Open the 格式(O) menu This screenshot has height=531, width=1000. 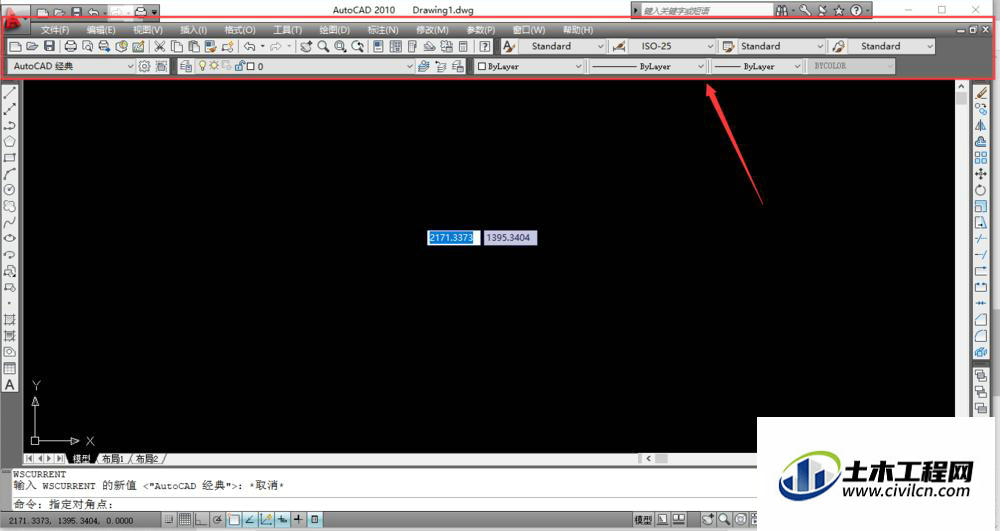pos(240,30)
